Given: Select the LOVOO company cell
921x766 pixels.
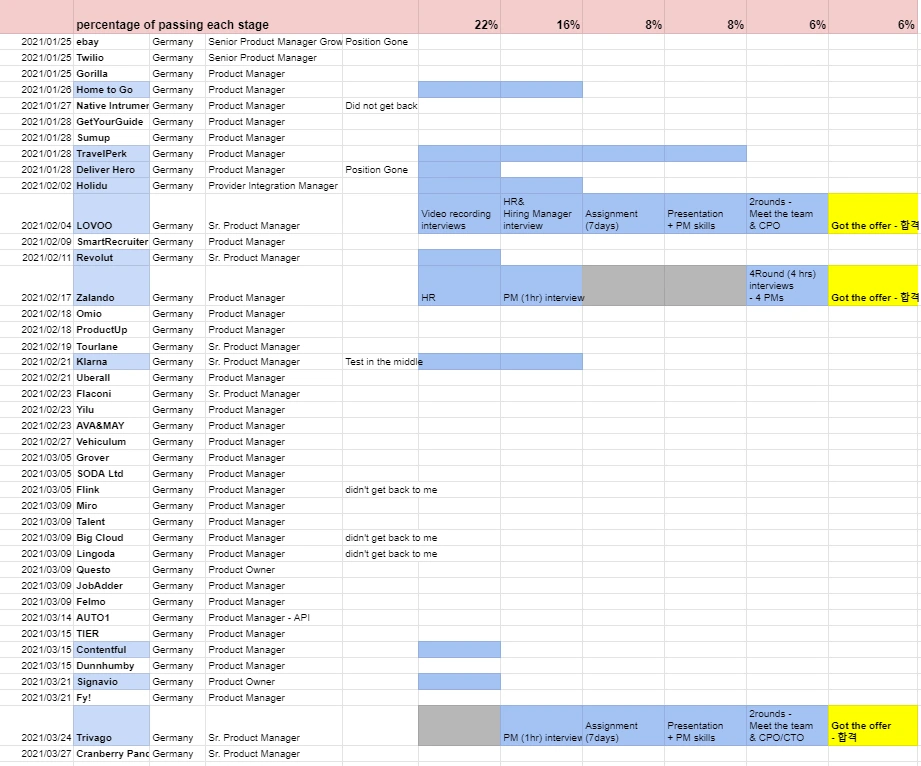Looking at the screenshot, I should [112, 213].
